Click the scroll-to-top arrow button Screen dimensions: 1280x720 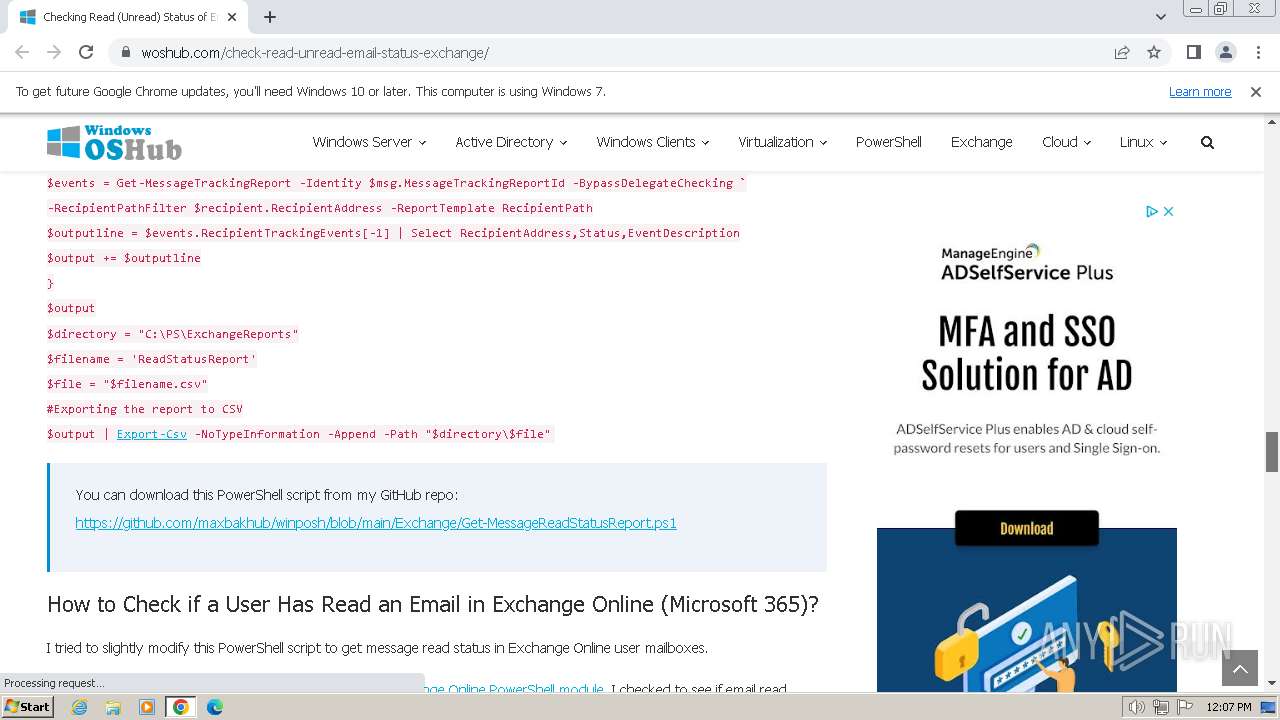pos(1239,669)
